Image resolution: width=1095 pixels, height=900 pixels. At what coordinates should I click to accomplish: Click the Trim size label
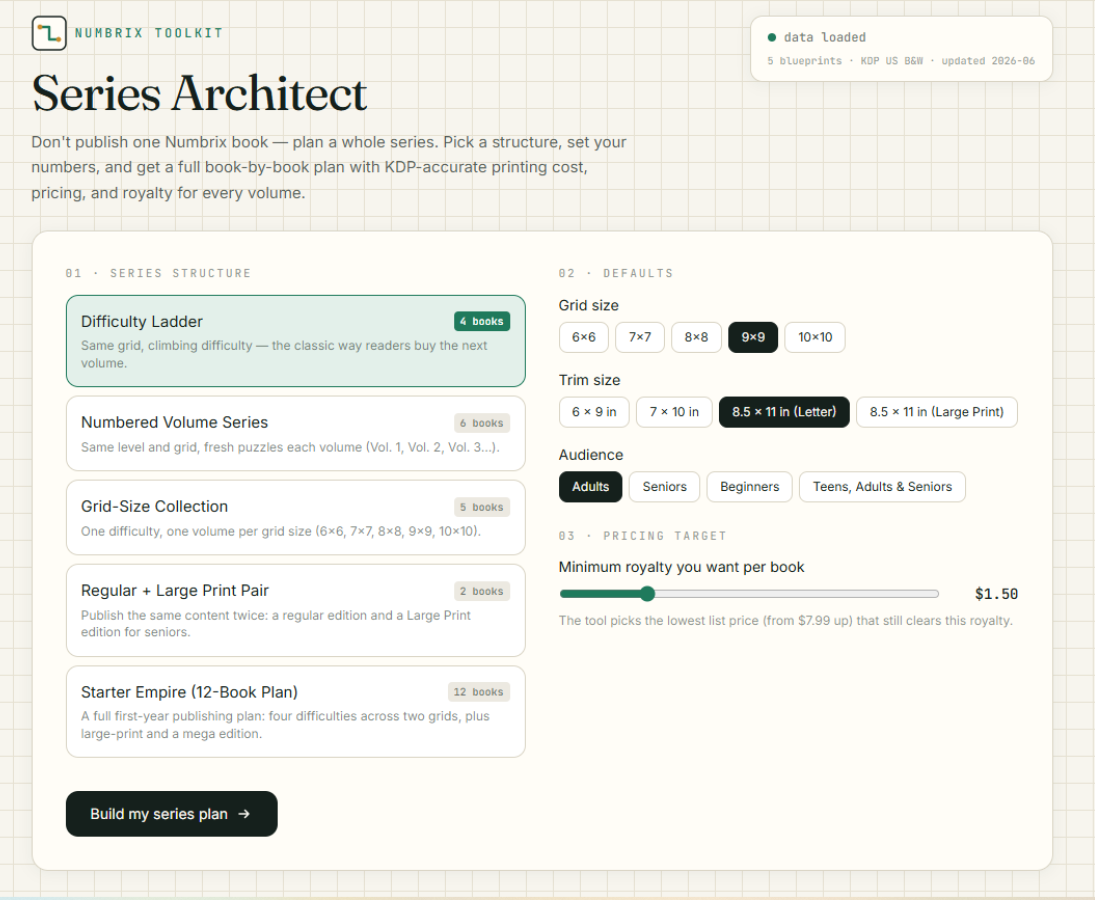click(x=589, y=380)
